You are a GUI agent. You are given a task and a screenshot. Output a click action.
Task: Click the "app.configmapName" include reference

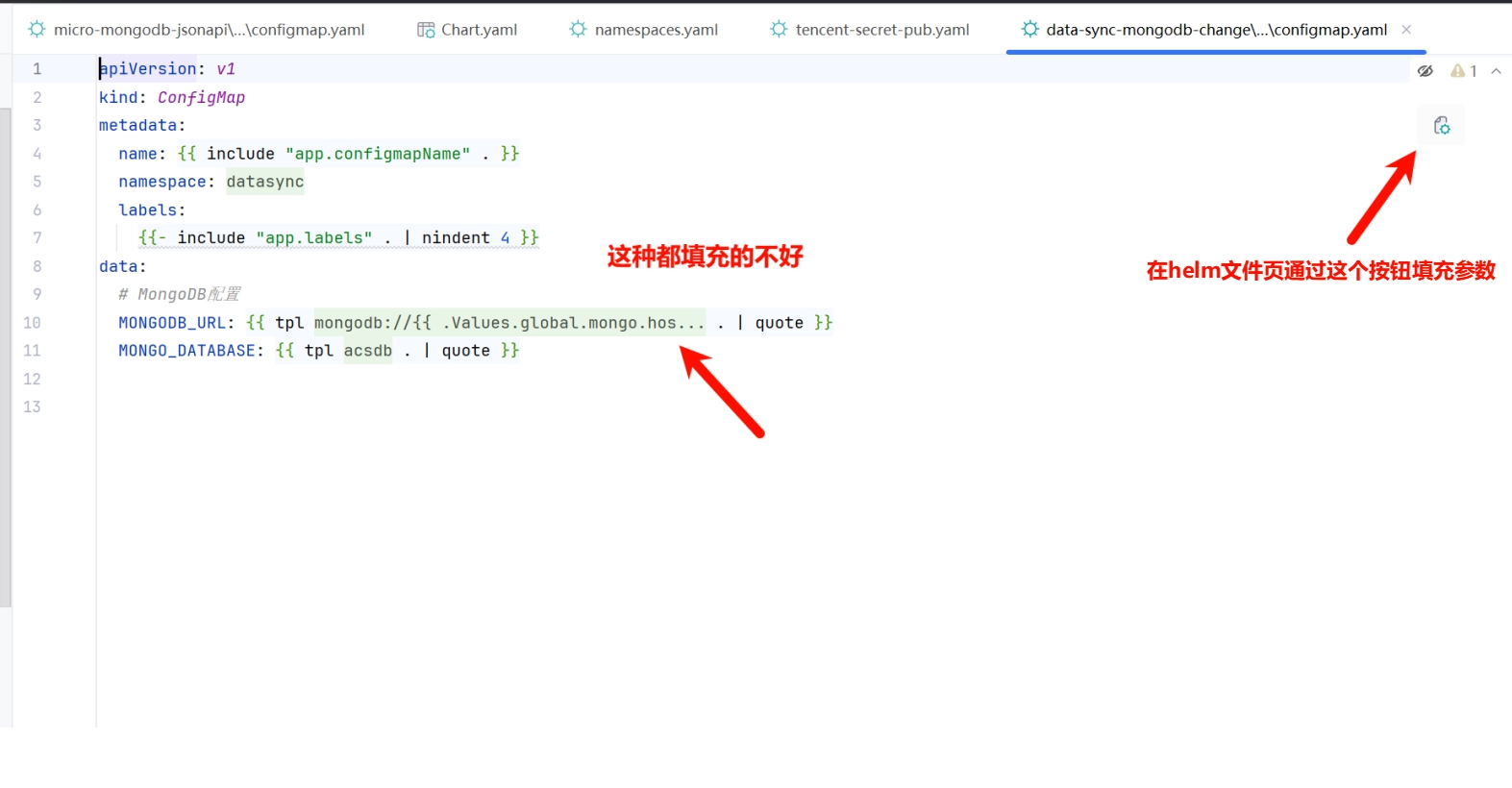pyautogui.click(x=378, y=154)
